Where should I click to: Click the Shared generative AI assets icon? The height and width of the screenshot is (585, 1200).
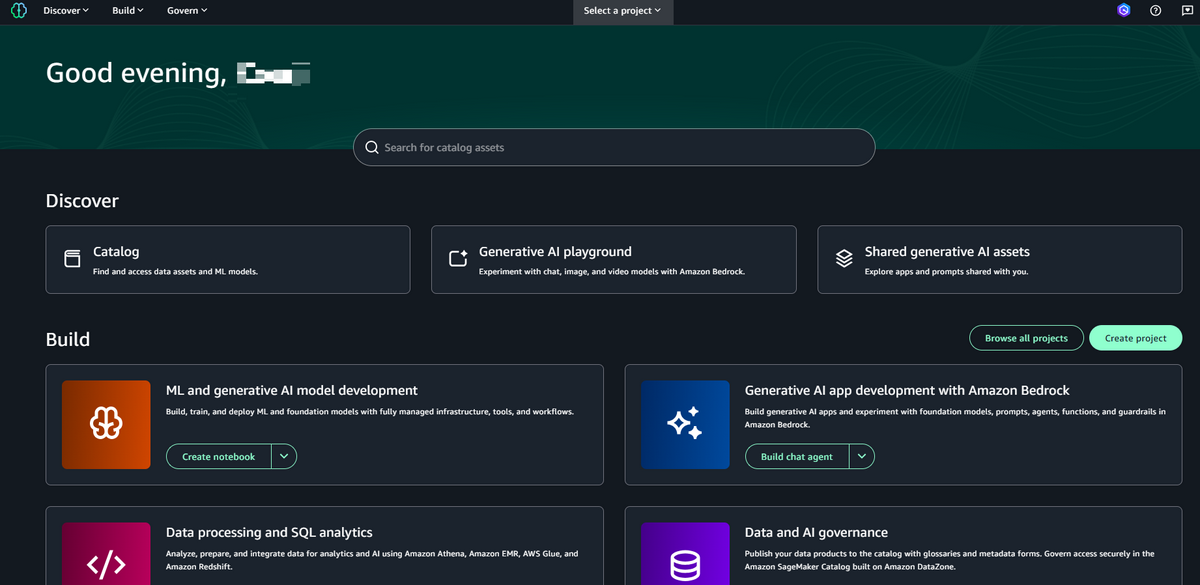(x=844, y=259)
